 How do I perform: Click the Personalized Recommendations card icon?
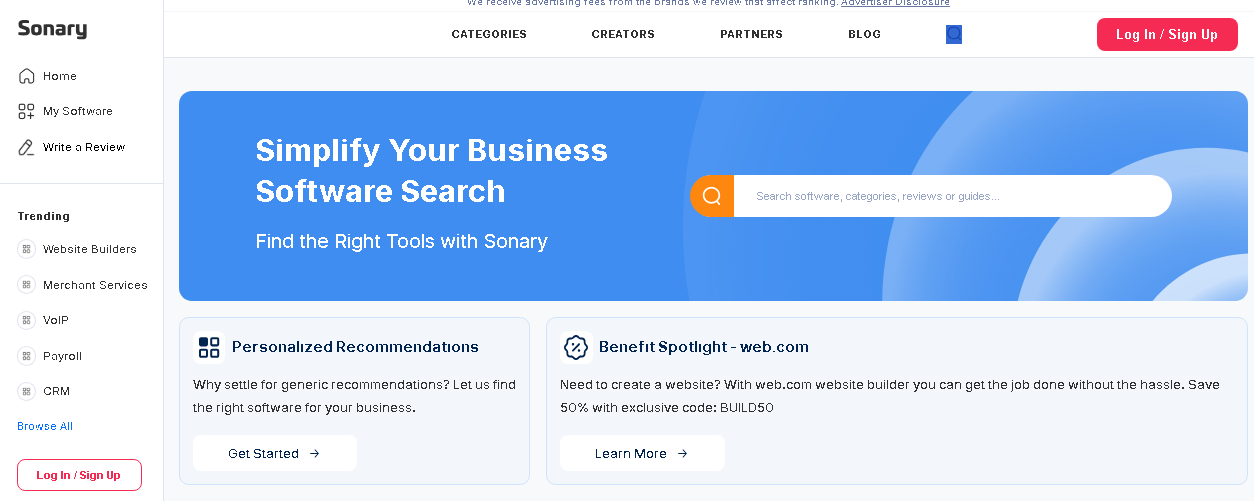209,347
